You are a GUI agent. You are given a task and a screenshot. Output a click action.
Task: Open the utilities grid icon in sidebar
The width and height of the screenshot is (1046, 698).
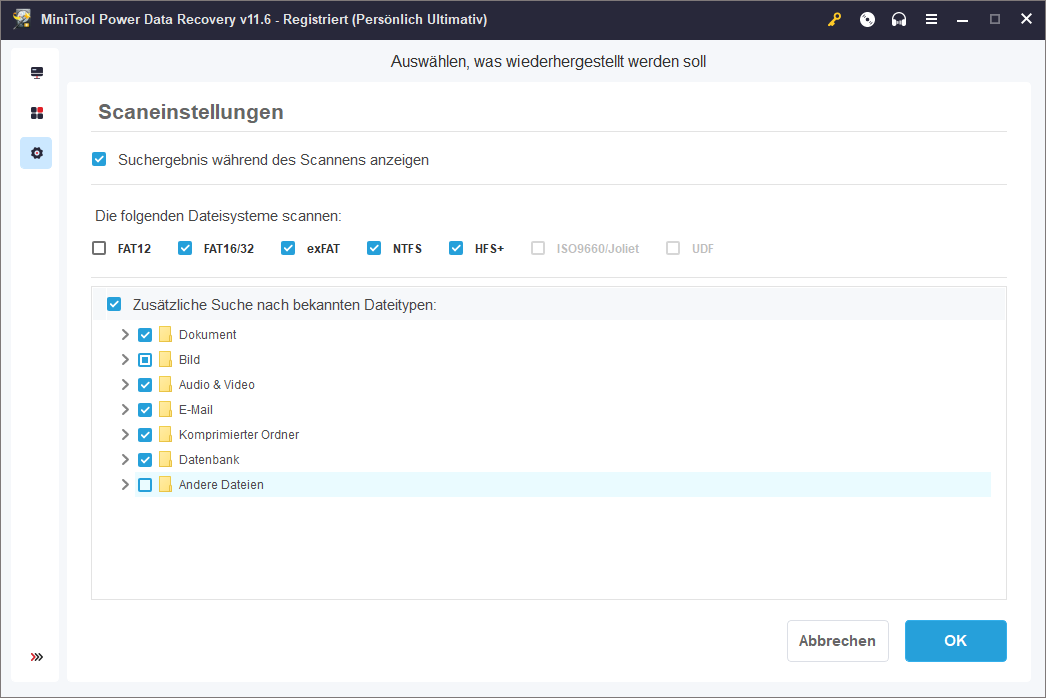(x=37, y=113)
